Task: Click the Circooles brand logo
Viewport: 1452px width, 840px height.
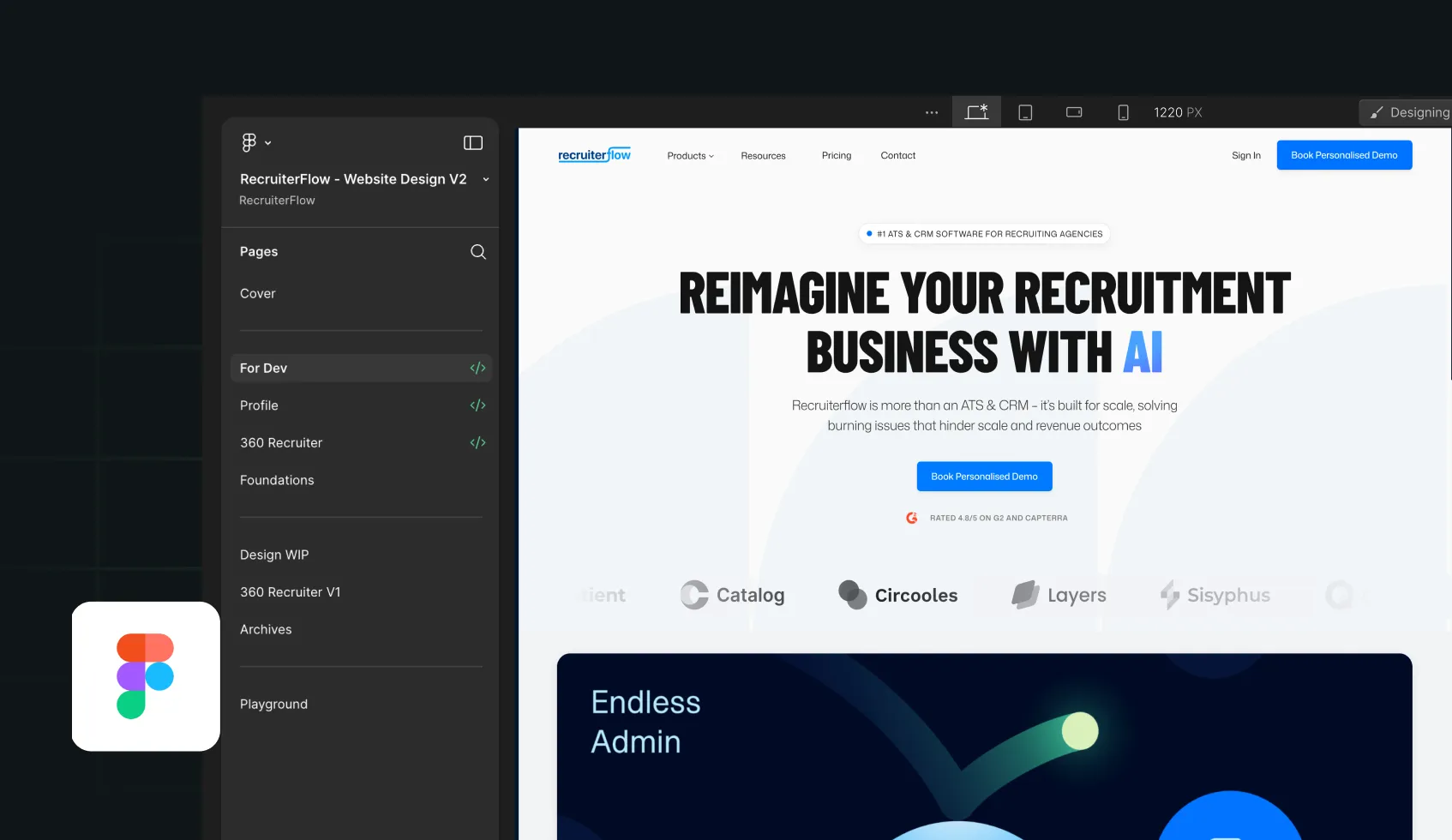Action: click(x=897, y=595)
